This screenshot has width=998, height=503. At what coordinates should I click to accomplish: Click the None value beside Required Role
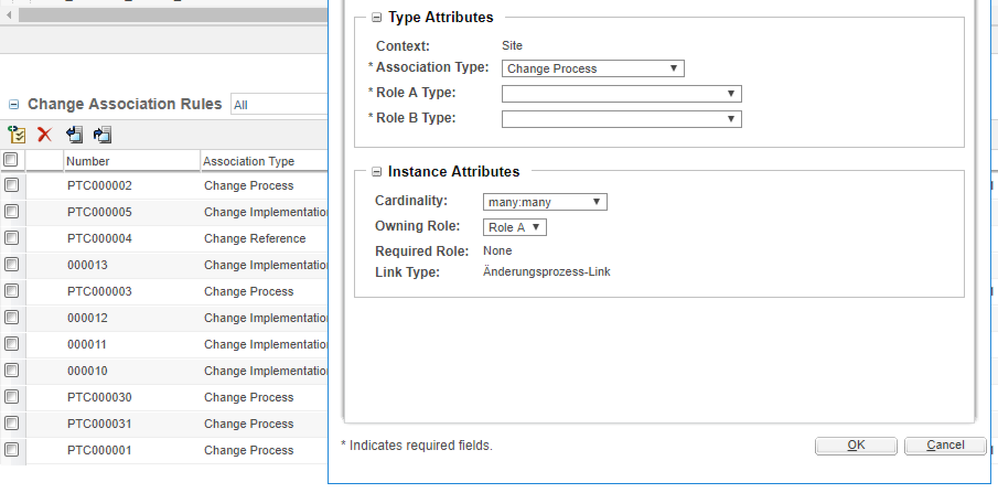coord(497,251)
